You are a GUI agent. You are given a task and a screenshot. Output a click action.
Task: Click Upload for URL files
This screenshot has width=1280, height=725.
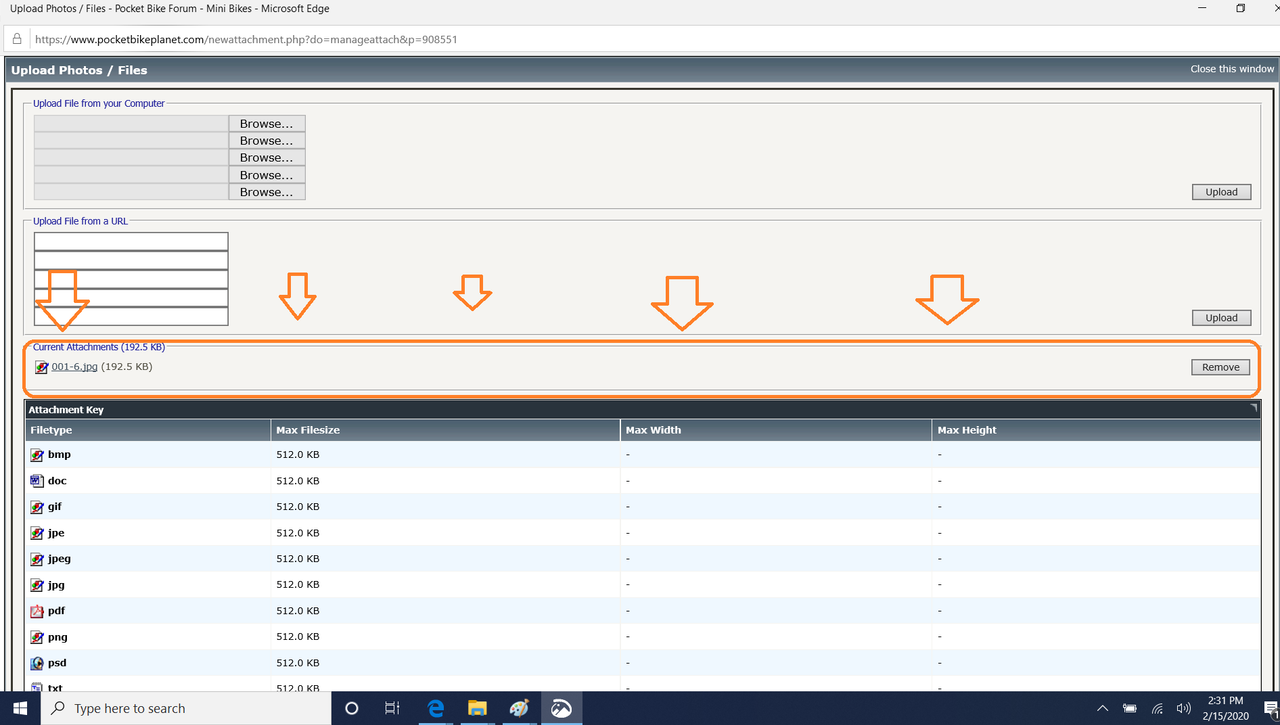[x=1221, y=318]
